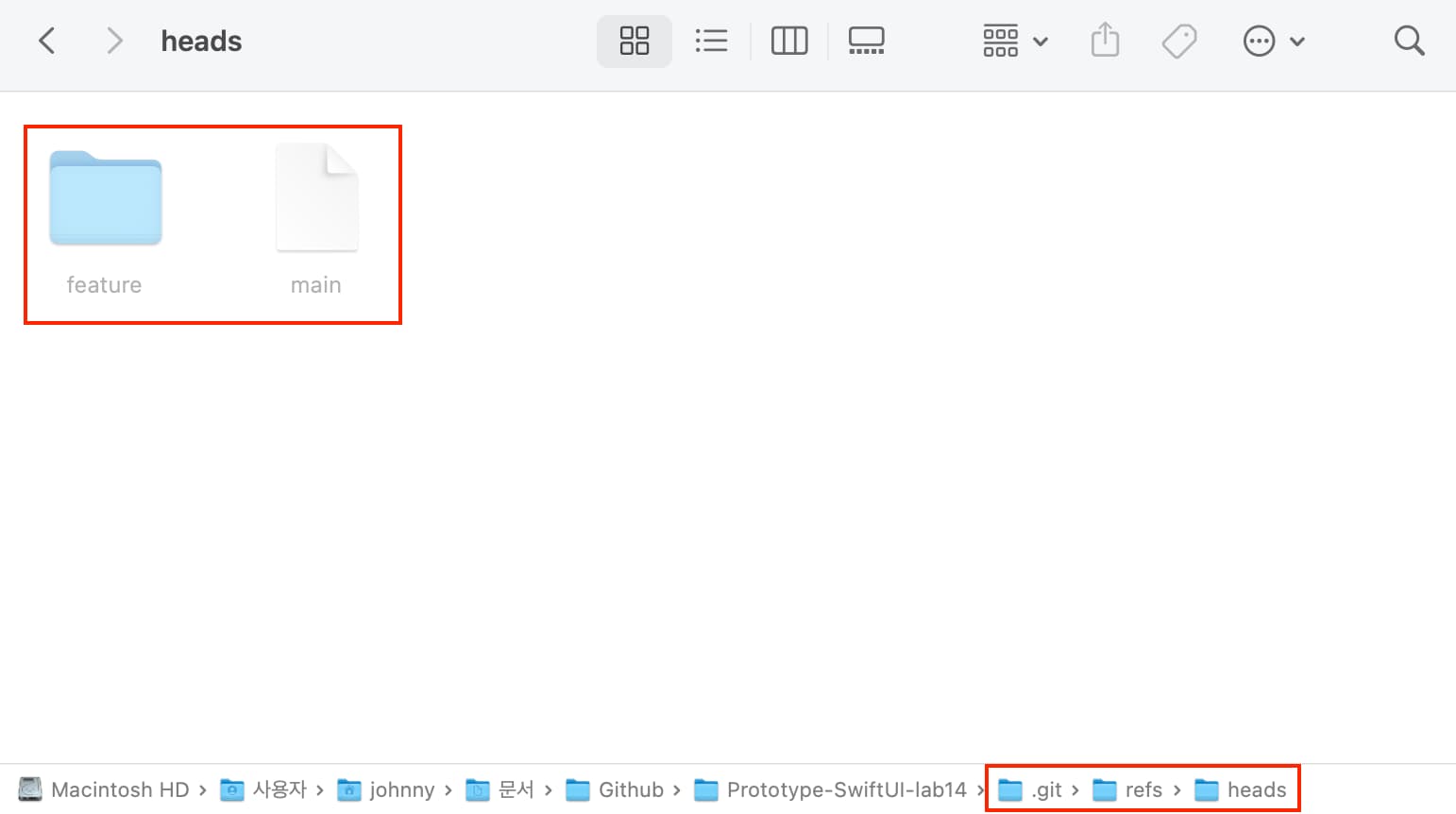Select the main file icon

pyautogui.click(x=316, y=197)
